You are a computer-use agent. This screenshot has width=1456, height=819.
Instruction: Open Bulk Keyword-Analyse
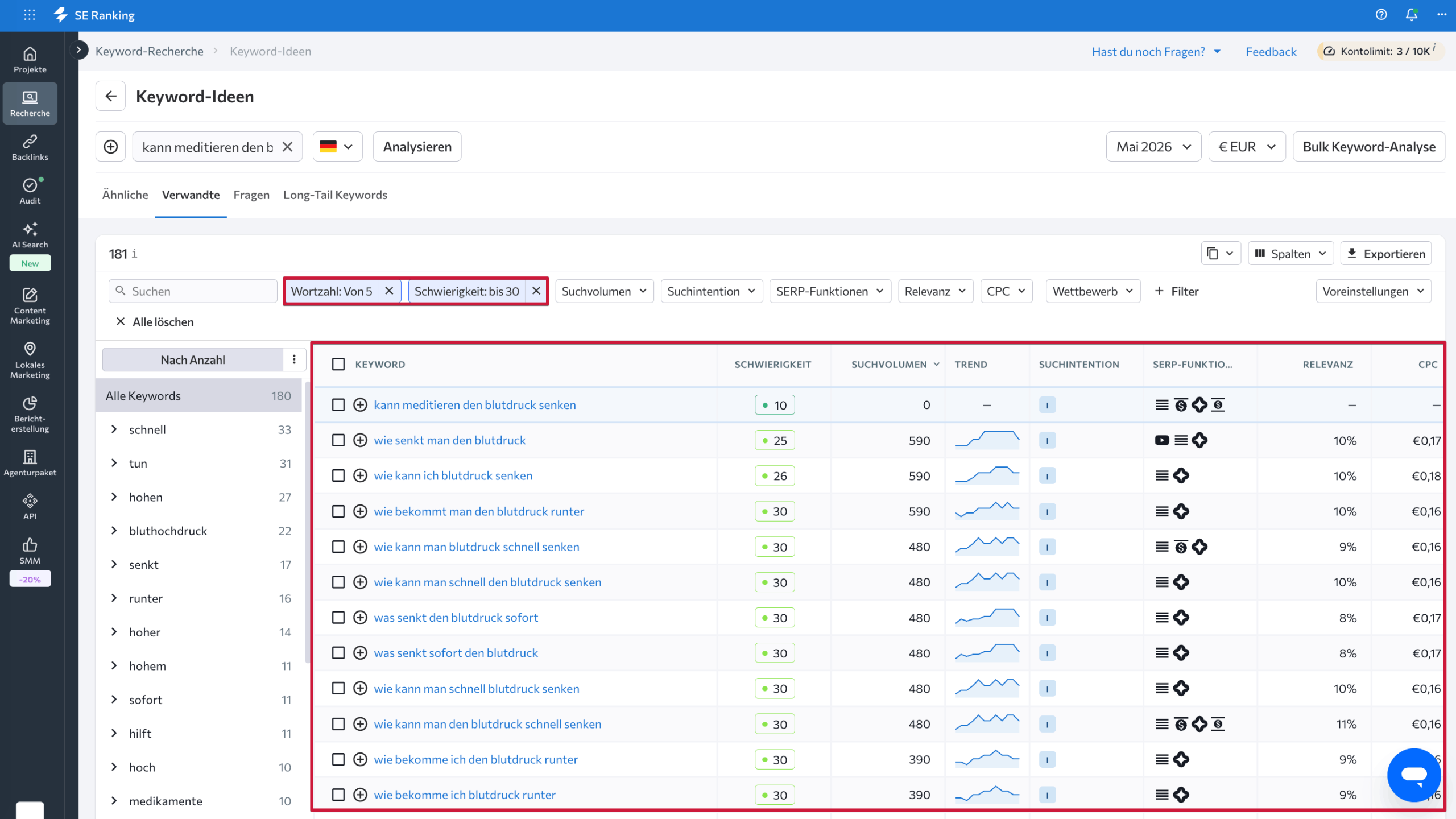pyautogui.click(x=1368, y=147)
